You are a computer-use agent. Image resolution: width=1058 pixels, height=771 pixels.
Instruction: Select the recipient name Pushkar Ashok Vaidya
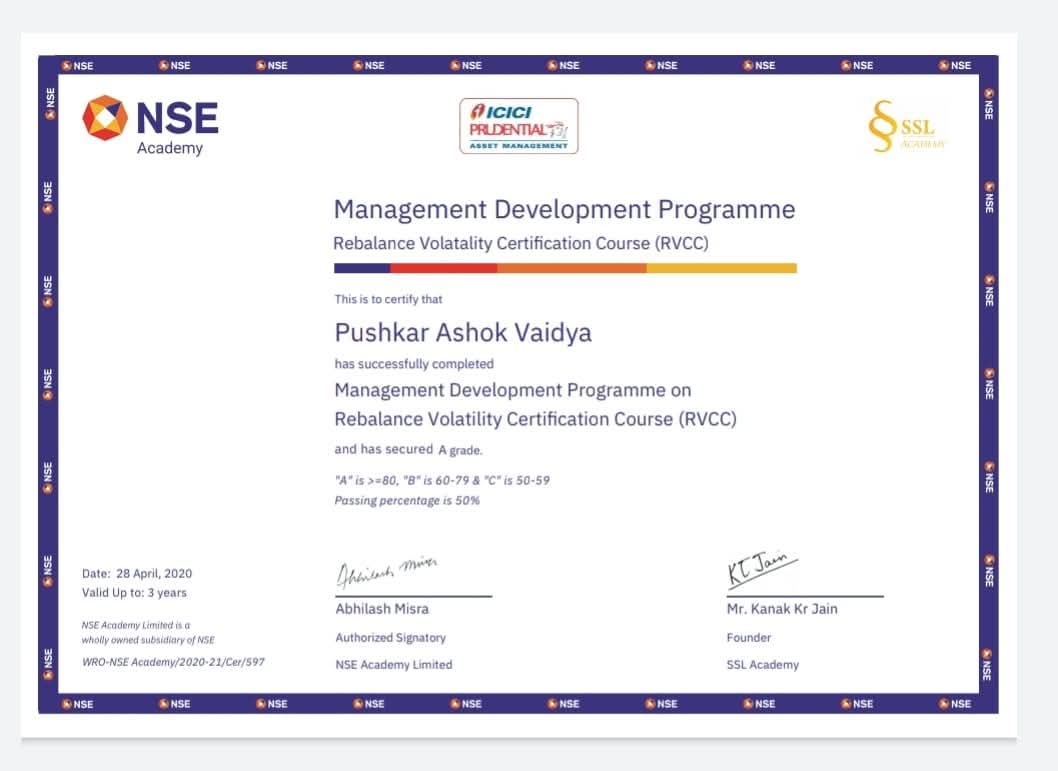[463, 332]
